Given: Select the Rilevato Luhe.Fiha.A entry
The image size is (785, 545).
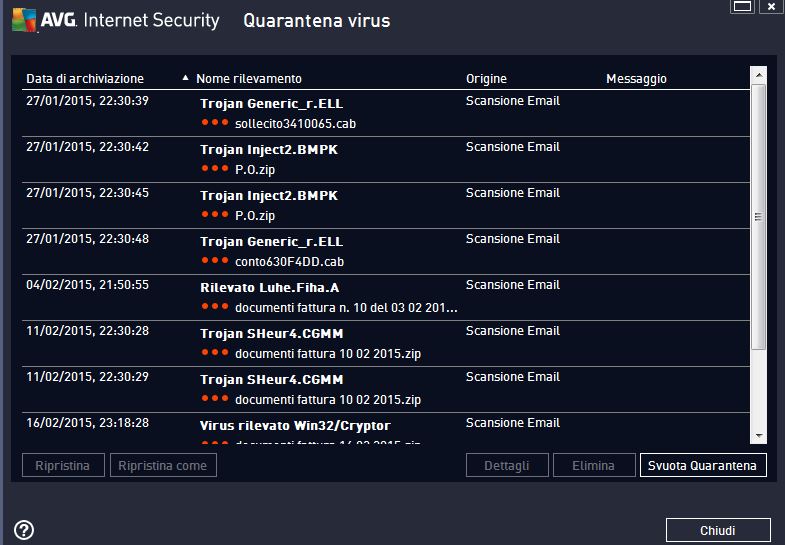Looking at the screenshot, I should [269, 288].
